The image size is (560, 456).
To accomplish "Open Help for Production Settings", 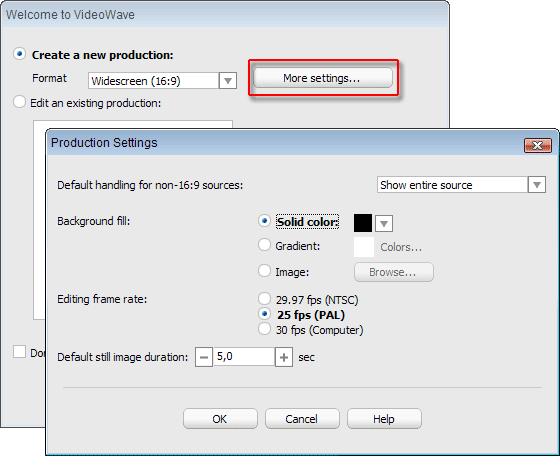I will (x=384, y=419).
